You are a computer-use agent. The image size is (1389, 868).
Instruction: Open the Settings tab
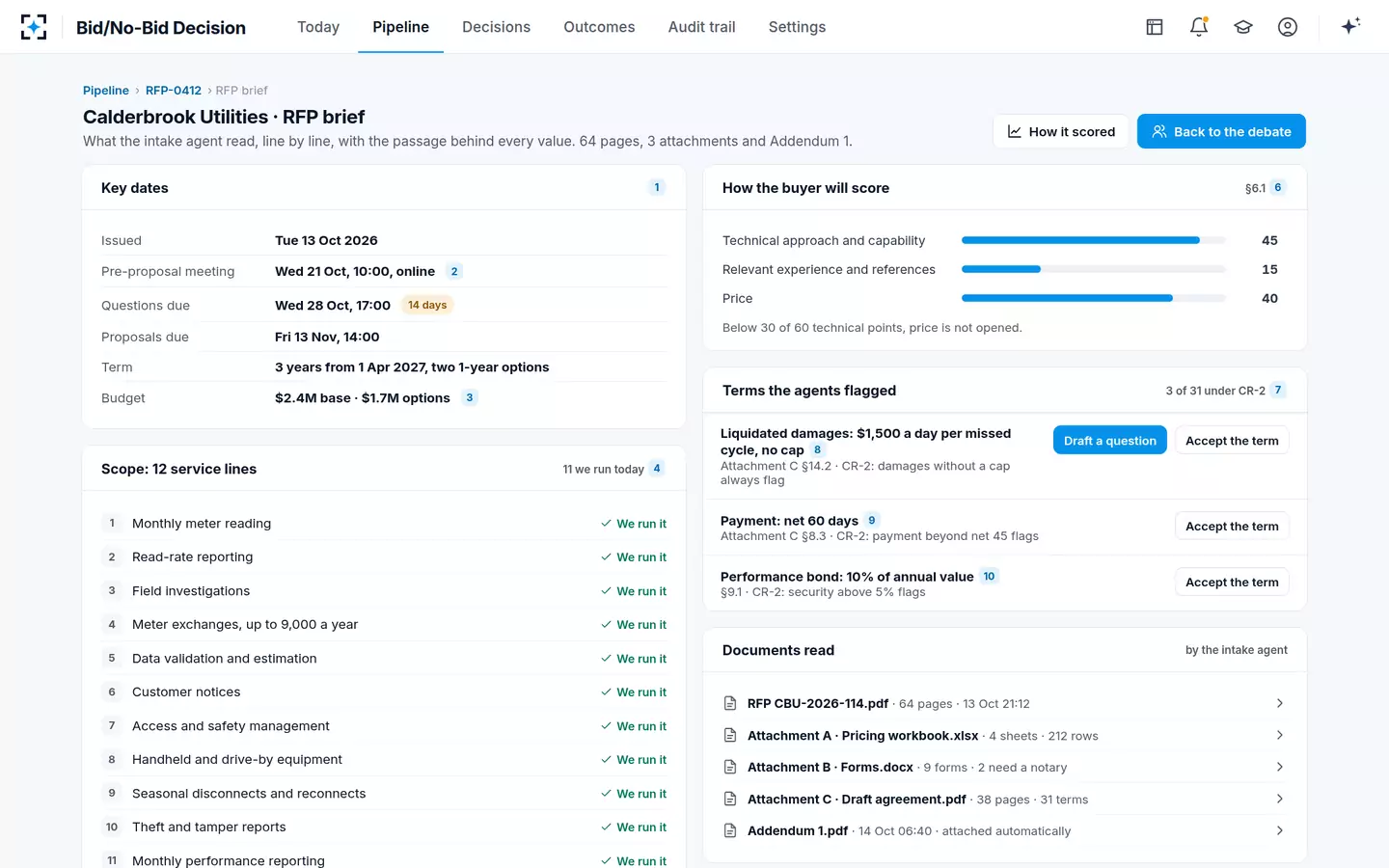coord(797,27)
